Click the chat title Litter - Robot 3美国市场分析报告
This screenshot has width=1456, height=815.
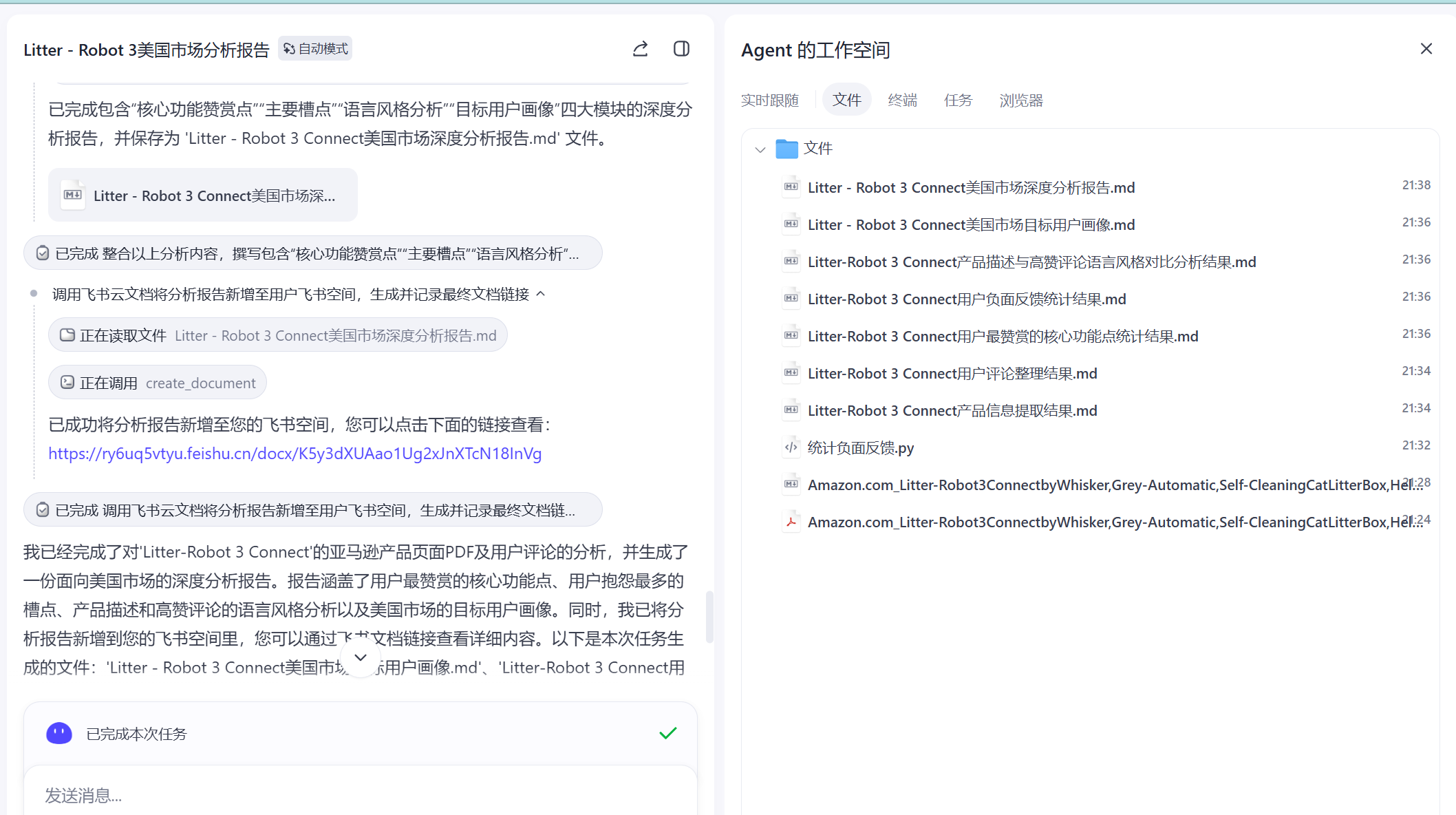[147, 50]
